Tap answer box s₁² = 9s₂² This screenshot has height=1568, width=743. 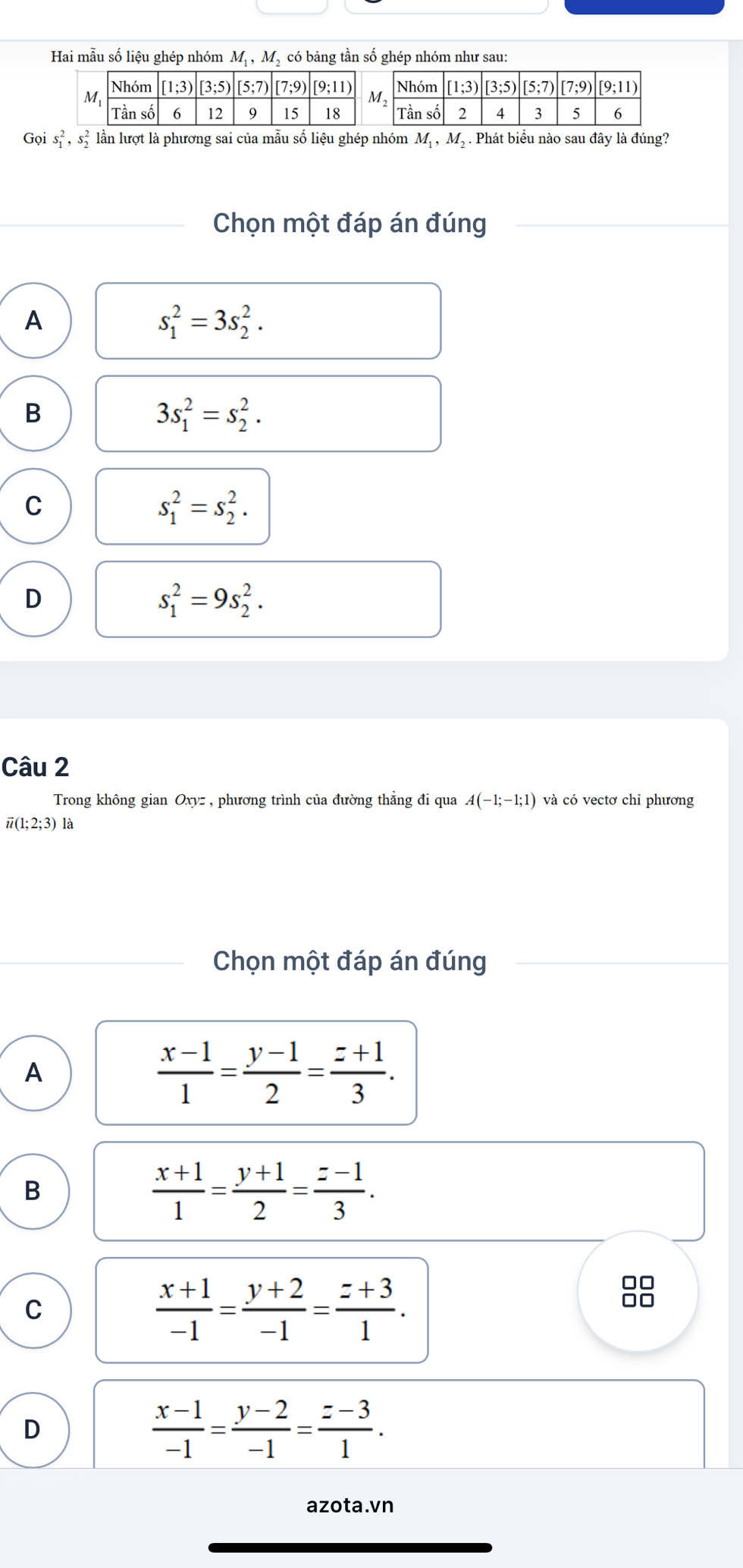268,599
